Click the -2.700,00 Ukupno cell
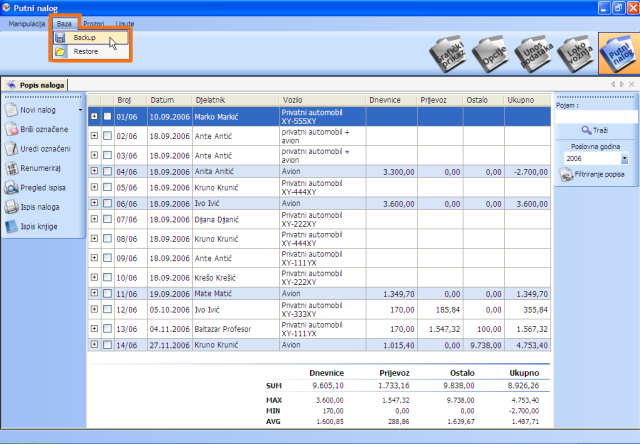This screenshot has width=640, height=444. tap(527, 172)
